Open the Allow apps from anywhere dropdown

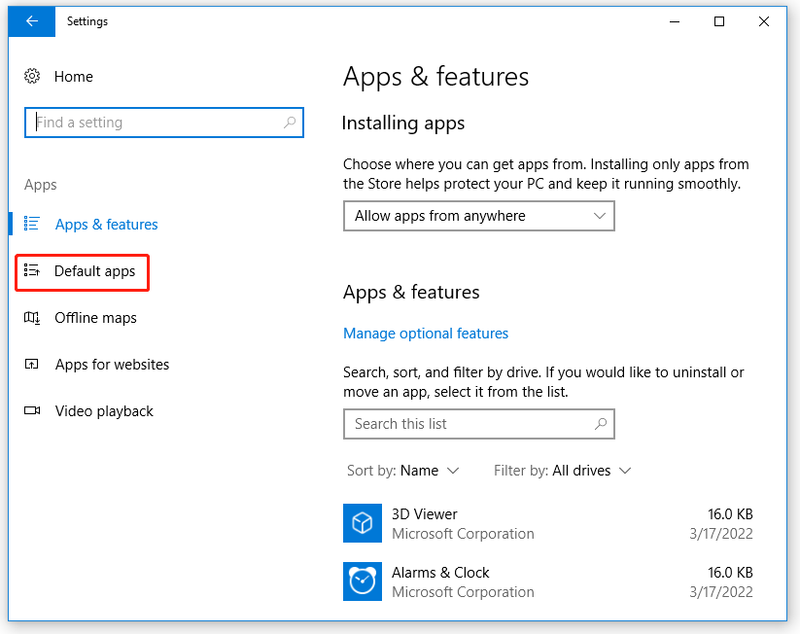pyautogui.click(x=479, y=216)
